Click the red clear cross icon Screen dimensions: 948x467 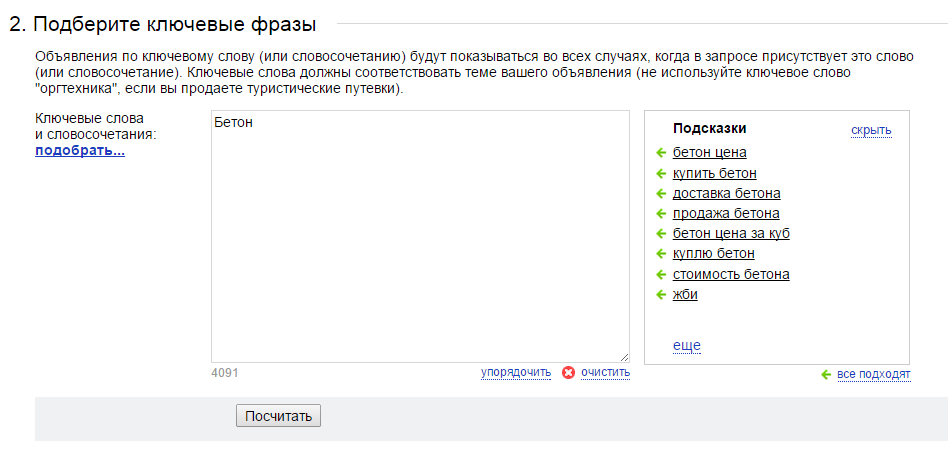(x=568, y=372)
